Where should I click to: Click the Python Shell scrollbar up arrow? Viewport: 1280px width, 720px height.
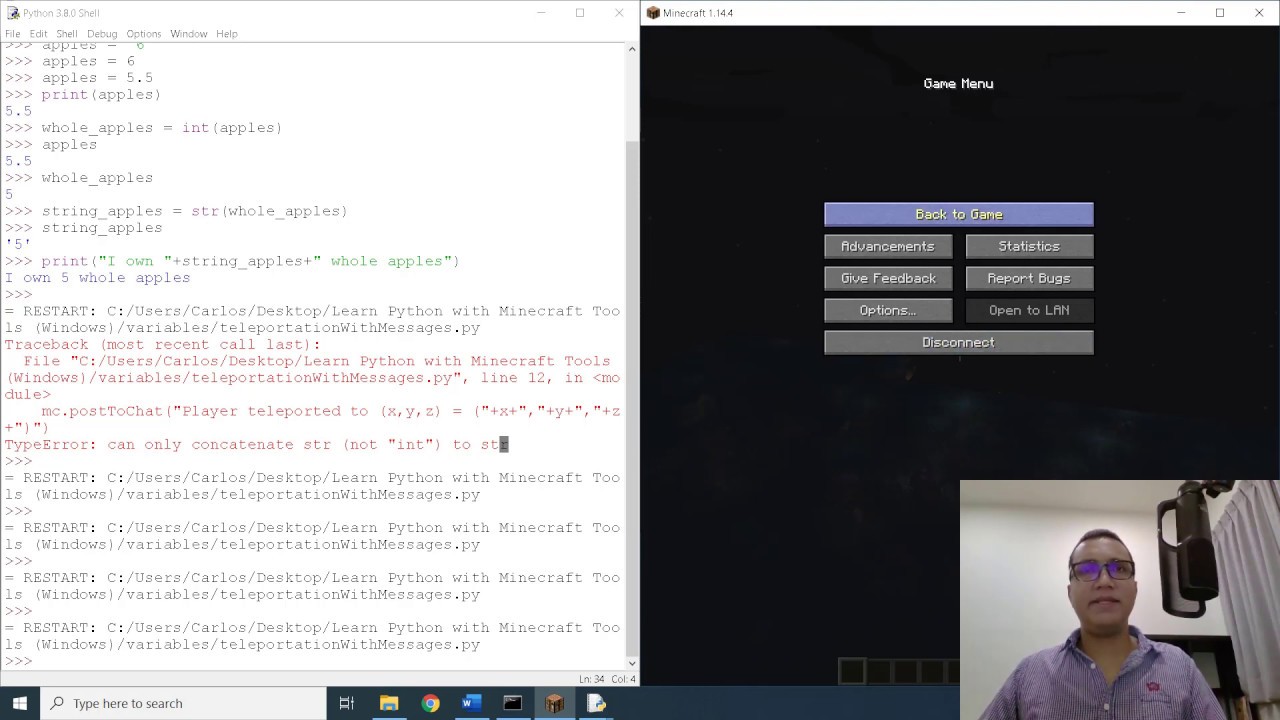632,47
